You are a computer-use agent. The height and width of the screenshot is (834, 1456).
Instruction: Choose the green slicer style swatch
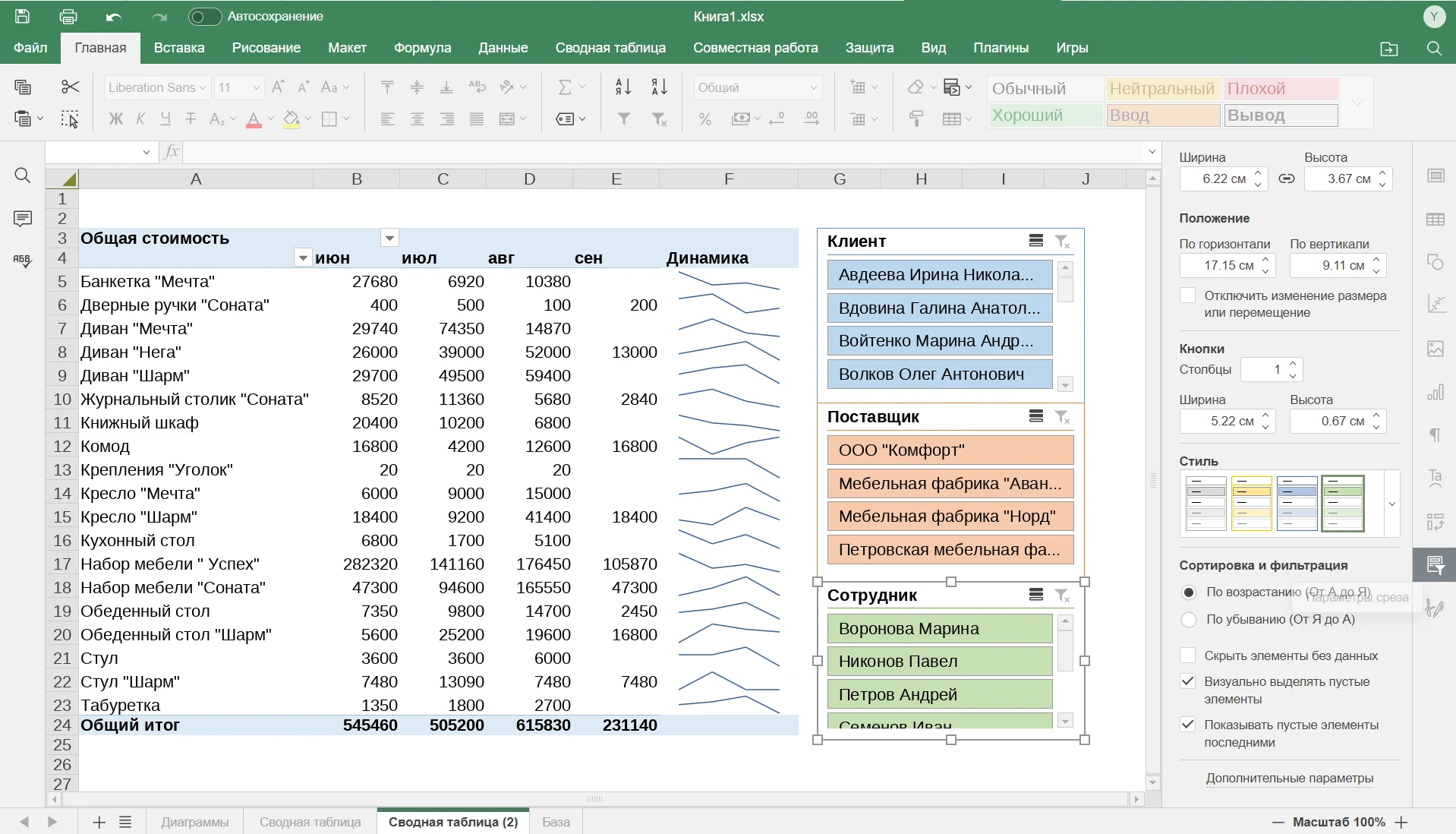pyautogui.click(x=1343, y=504)
